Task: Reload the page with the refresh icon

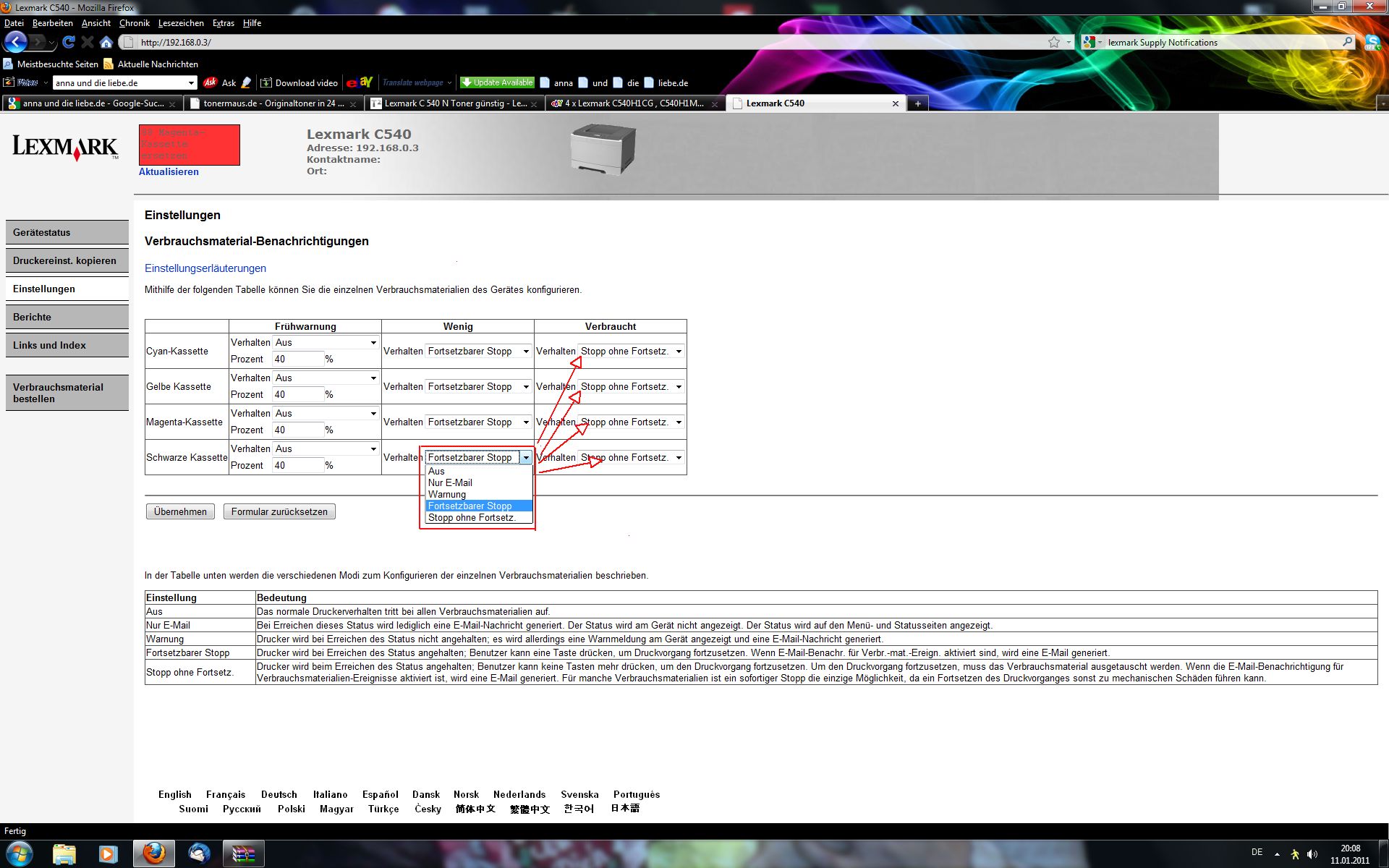Action: [69, 42]
